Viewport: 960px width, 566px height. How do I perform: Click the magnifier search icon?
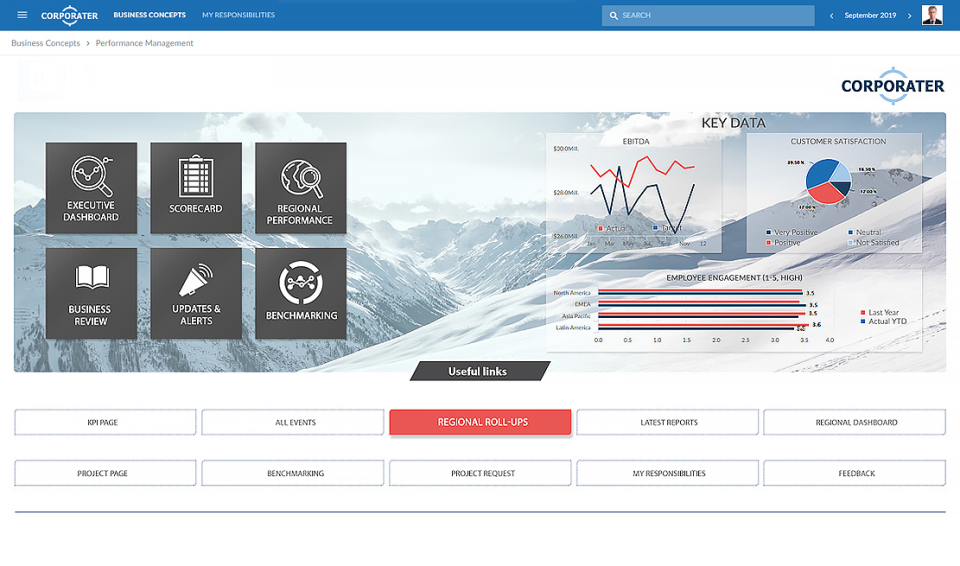613,15
